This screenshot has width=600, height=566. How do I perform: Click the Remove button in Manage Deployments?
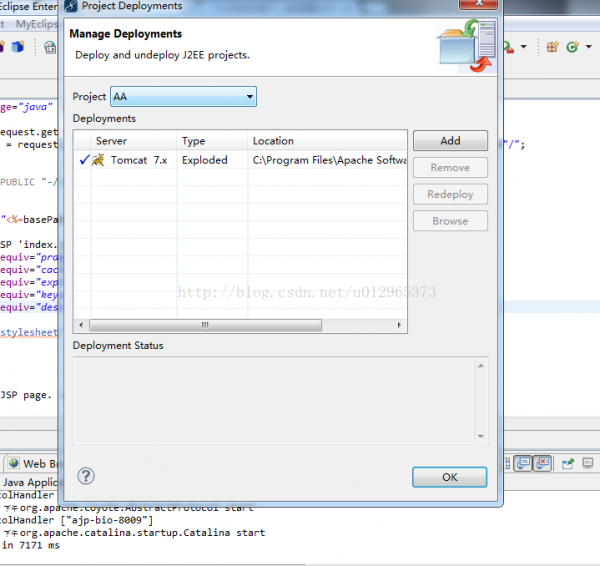450,168
